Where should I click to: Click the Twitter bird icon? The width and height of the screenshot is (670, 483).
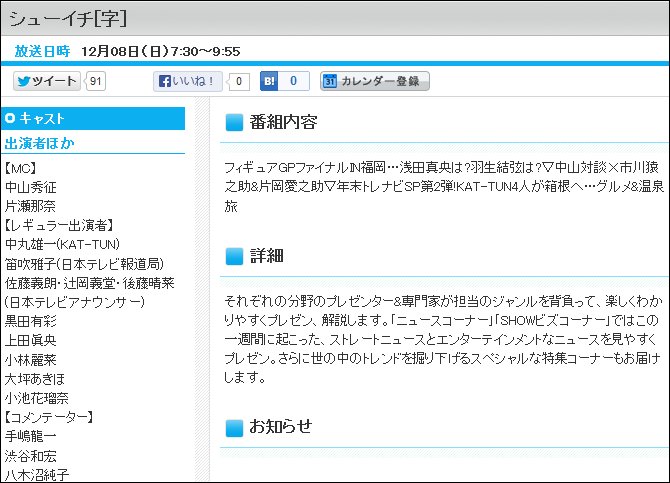[x=24, y=81]
